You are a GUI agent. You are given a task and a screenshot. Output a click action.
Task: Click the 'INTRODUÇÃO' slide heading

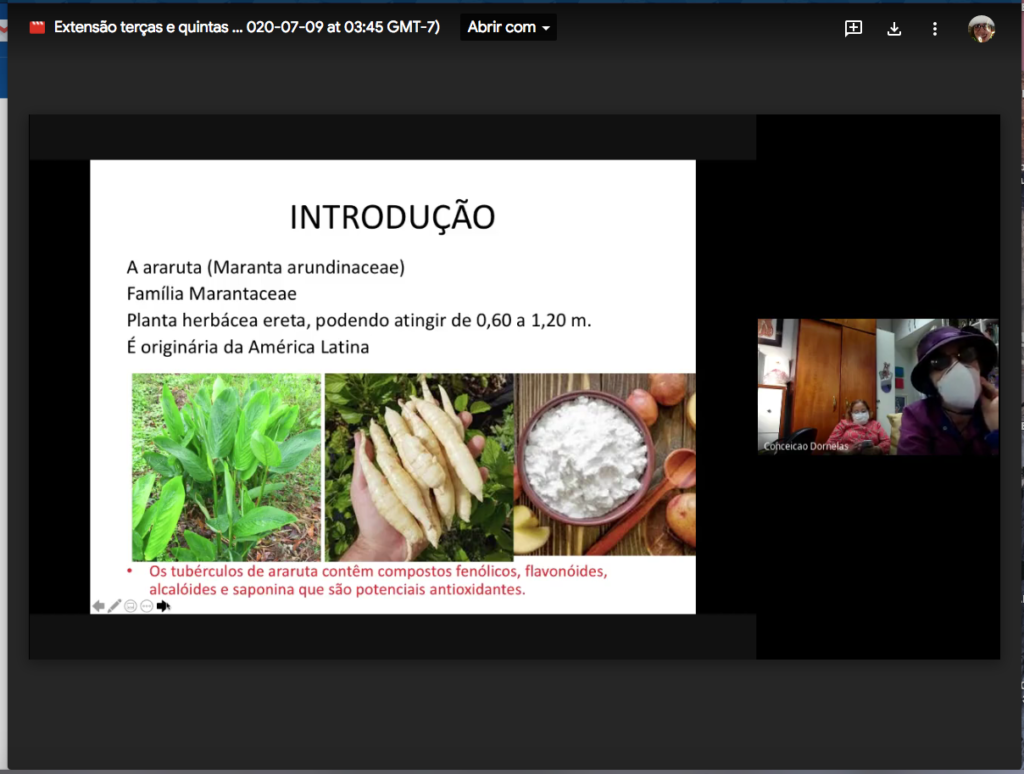pos(392,218)
